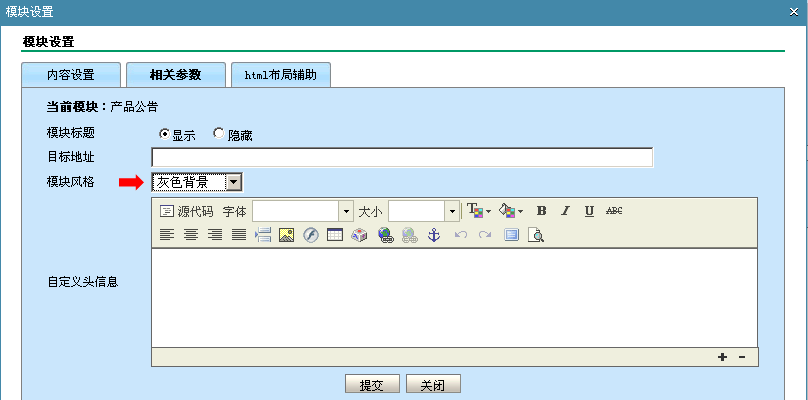The image size is (808, 400).
Task: Close the 模块设置 dialog with X
Action: tap(794, 12)
